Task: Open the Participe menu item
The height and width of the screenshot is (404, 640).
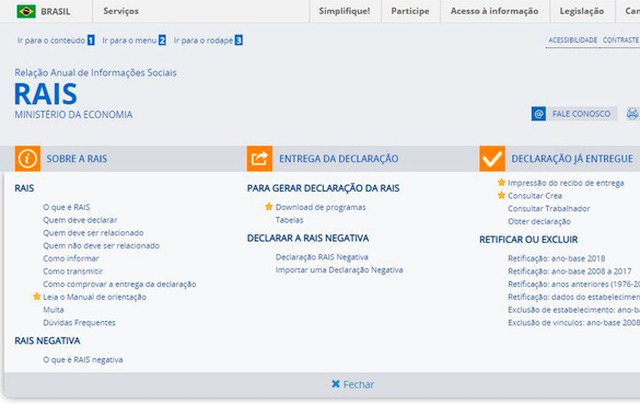Action: 411,11
